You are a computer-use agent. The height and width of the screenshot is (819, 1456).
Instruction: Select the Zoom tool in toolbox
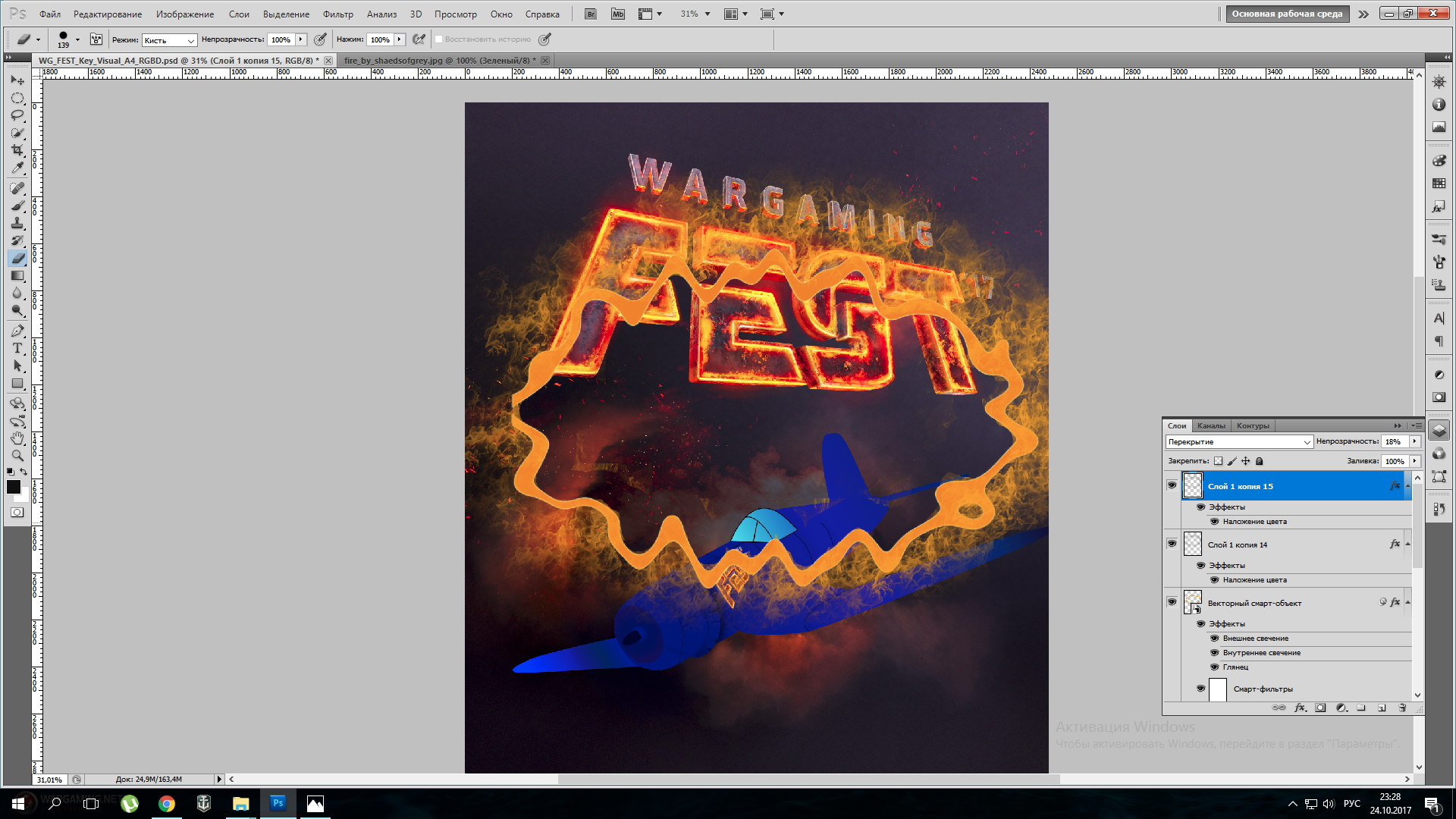click(17, 456)
